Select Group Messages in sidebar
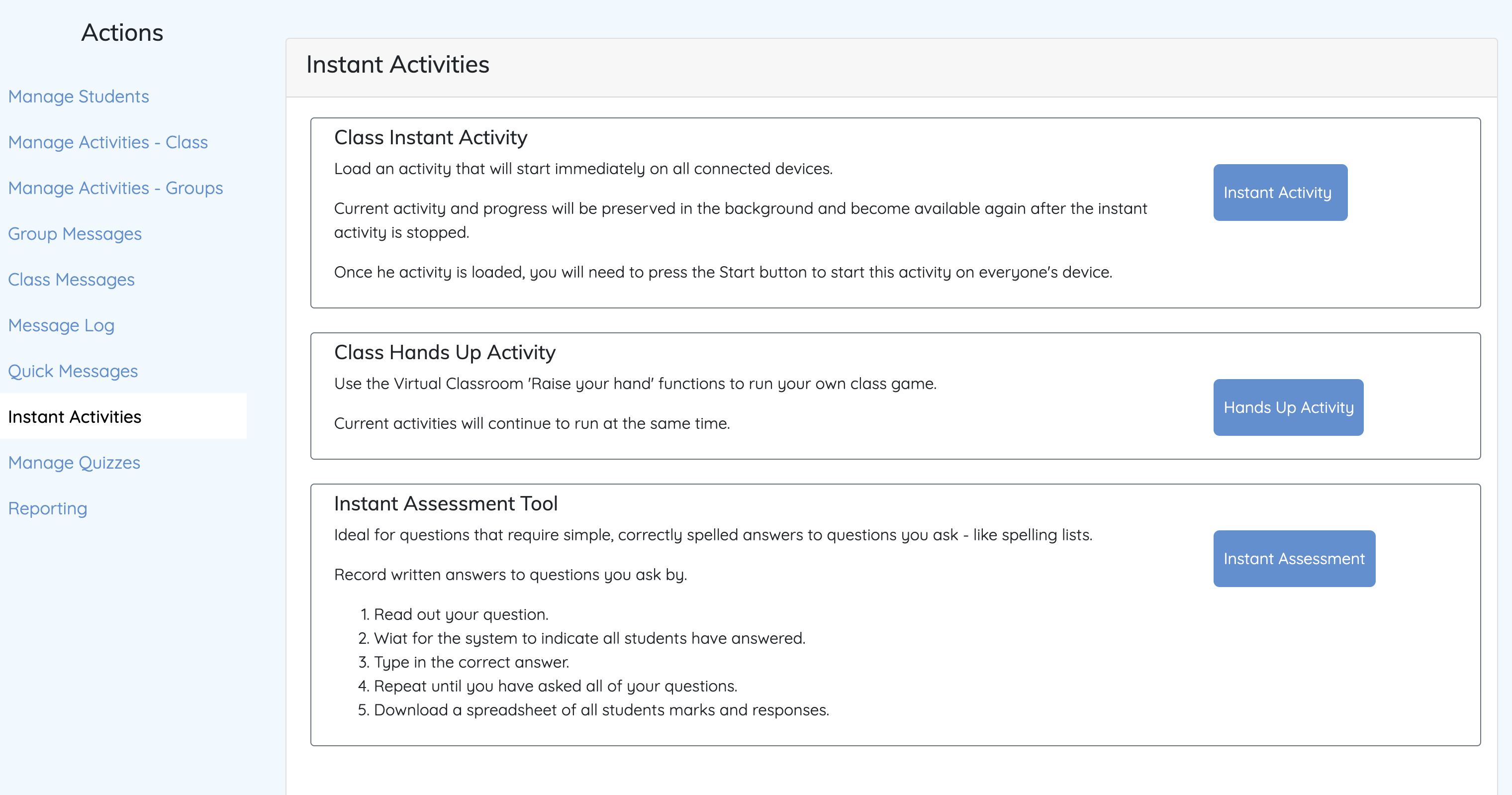The width and height of the screenshot is (1512, 795). [x=75, y=234]
